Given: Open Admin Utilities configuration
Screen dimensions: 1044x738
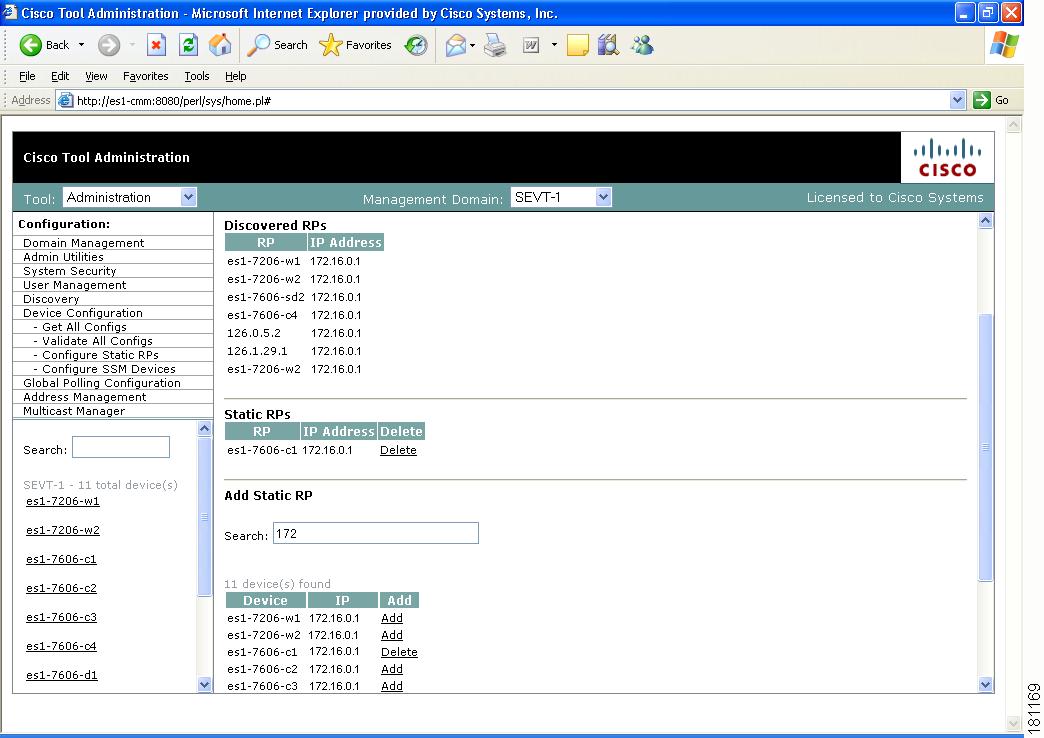Looking at the screenshot, I should [63, 257].
